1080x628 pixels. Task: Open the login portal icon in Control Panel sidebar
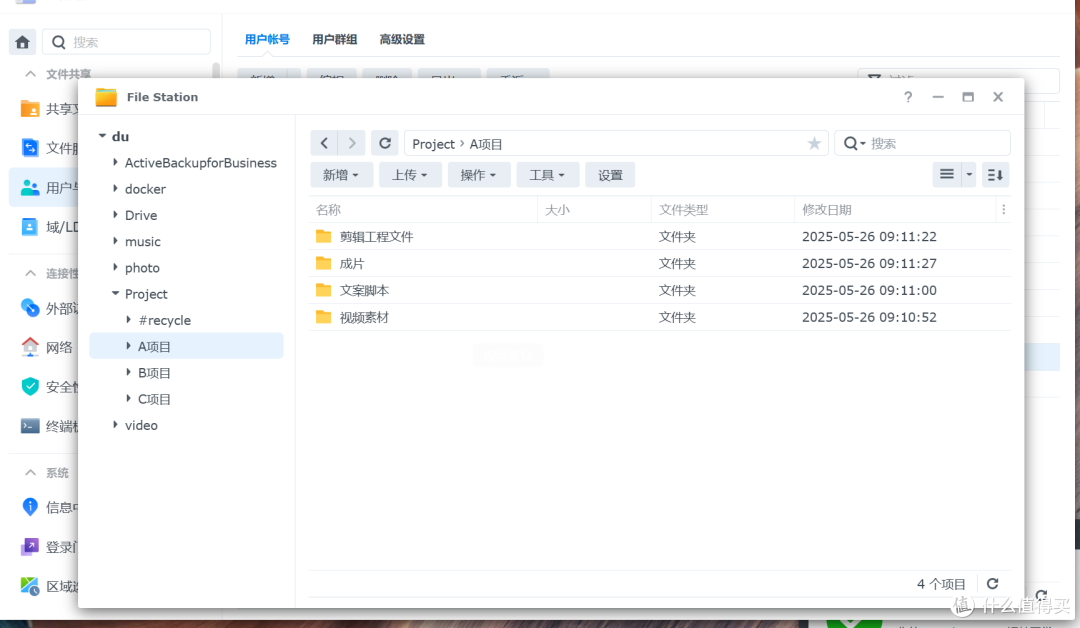click(x=30, y=547)
